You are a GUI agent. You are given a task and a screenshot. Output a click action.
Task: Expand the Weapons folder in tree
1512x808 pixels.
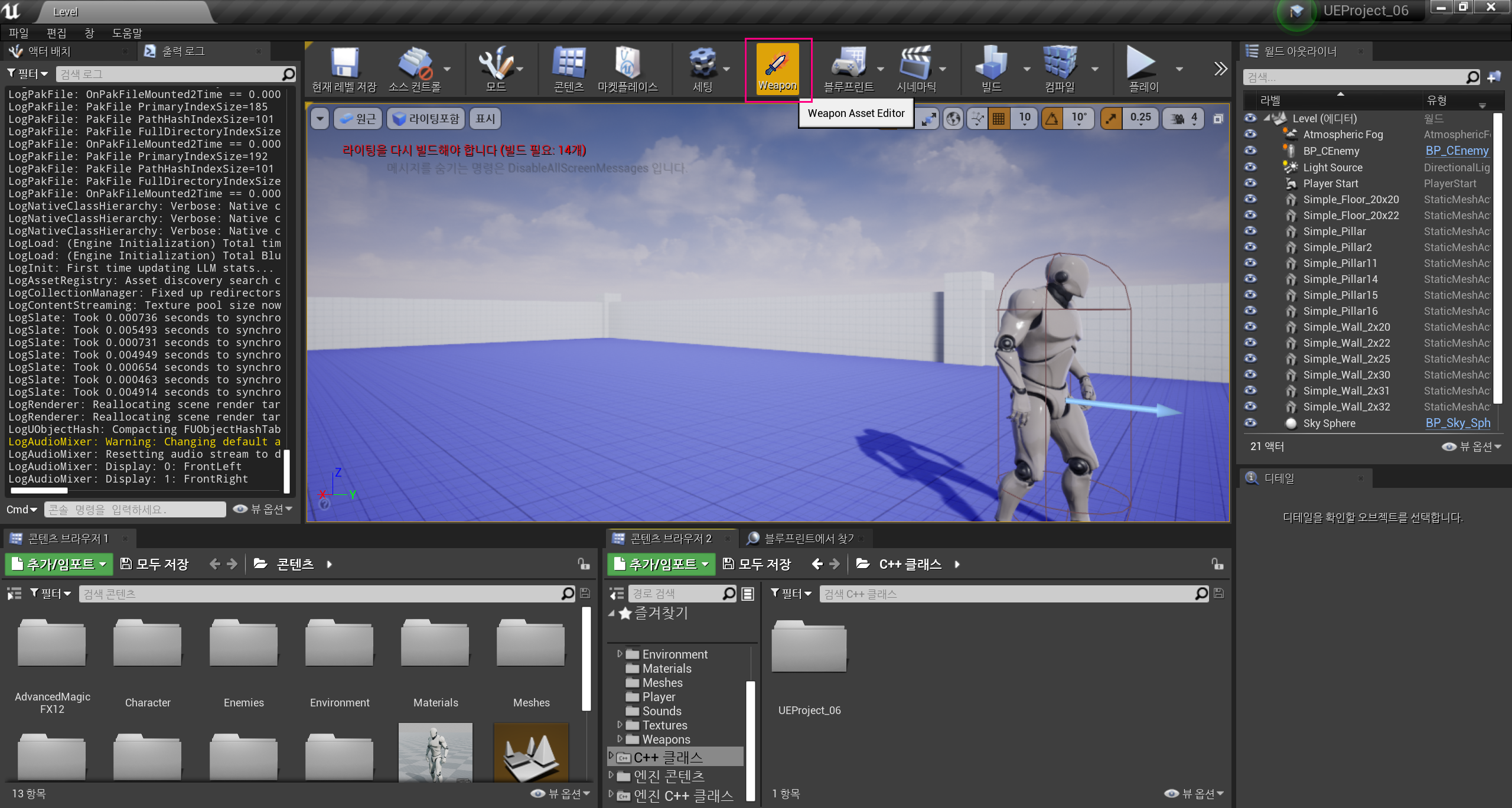[x=619, y=739]
